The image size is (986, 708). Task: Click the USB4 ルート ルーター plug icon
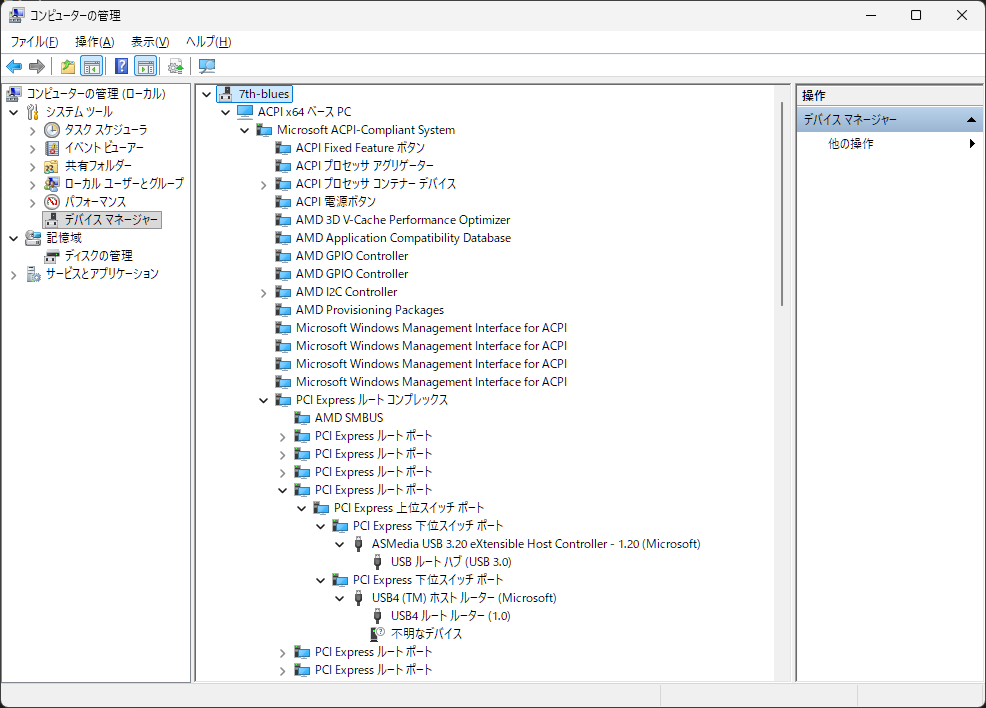tap(377, 616)
